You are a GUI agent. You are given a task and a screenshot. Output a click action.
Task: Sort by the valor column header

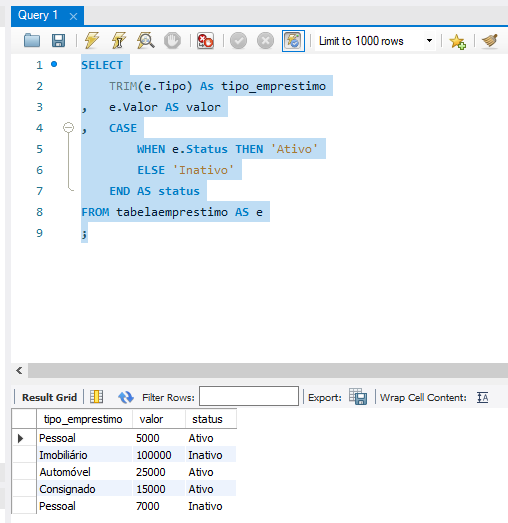pyautogui.click(x=159, y=419)
